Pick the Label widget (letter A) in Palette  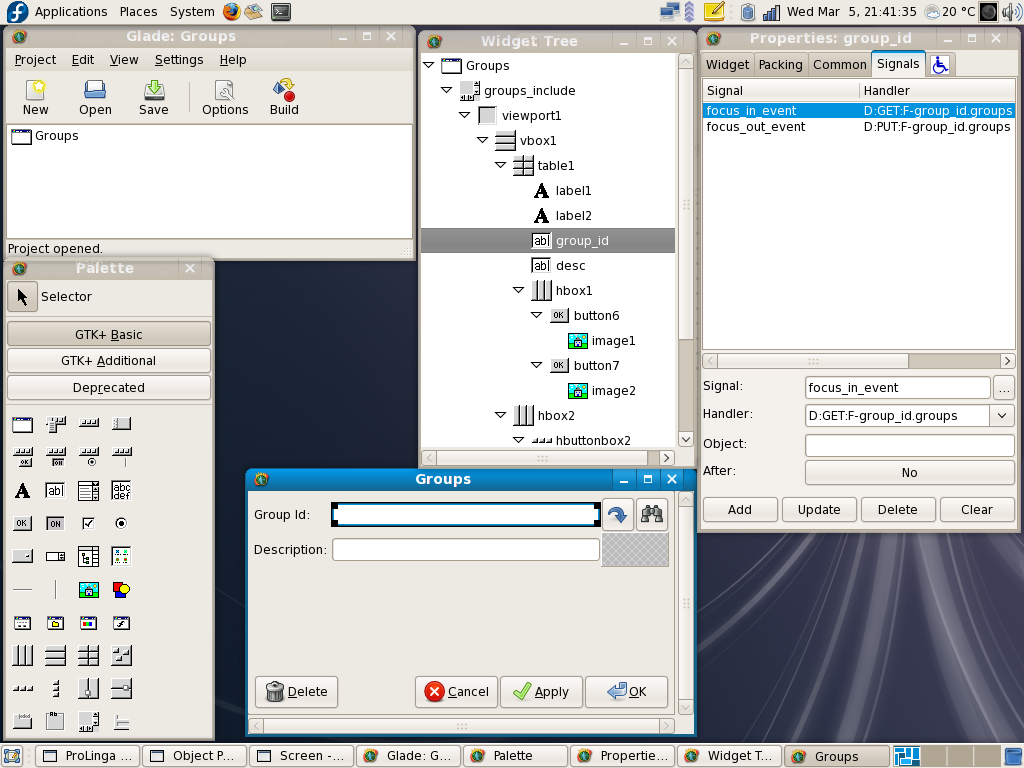click(22, 490)
